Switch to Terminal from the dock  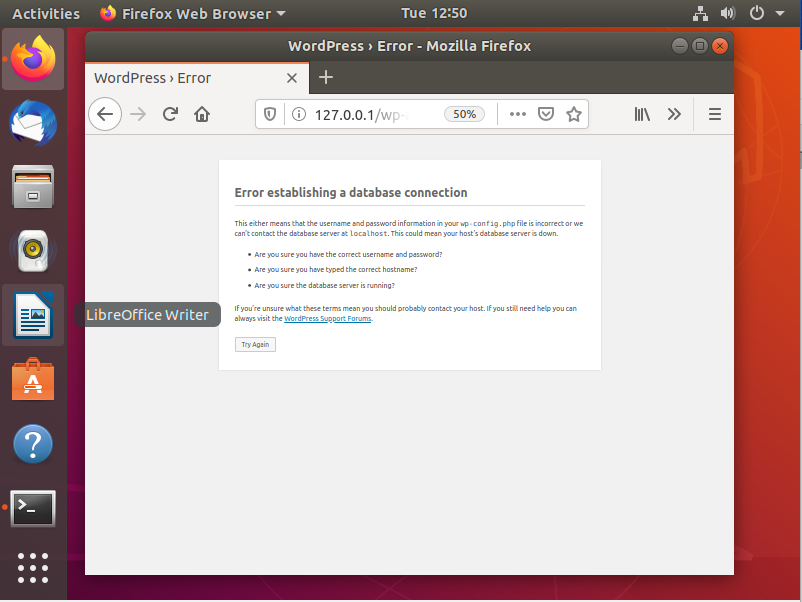[33, 508]
